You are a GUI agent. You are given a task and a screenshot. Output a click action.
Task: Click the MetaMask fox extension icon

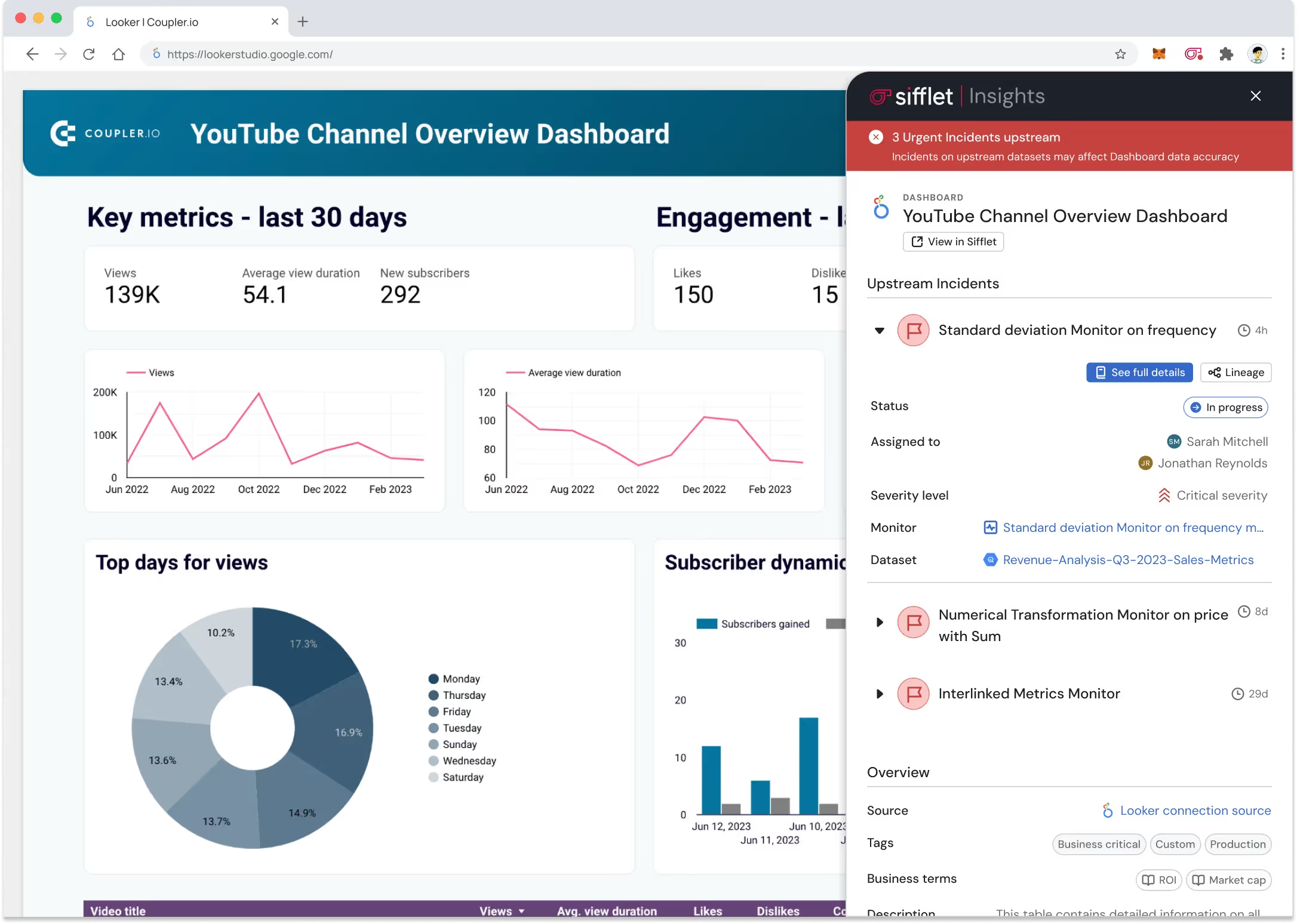coord(1159,54)
